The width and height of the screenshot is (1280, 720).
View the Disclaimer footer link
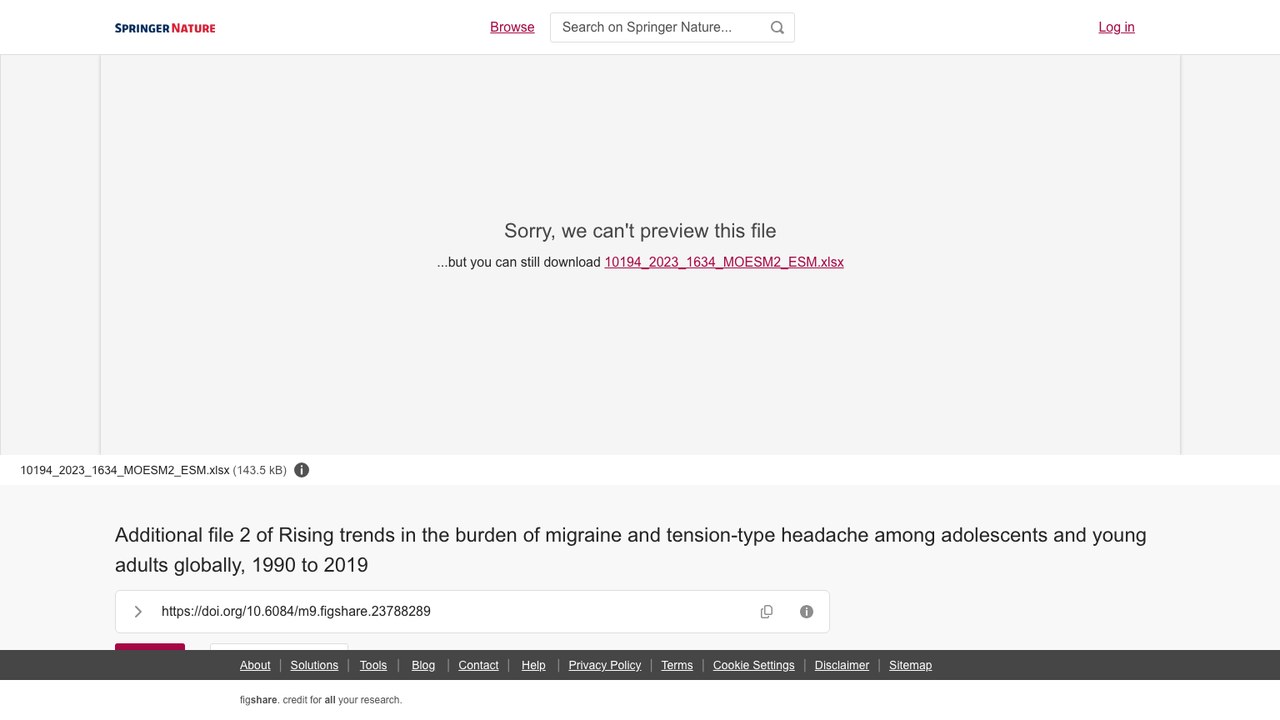point(842,665)
